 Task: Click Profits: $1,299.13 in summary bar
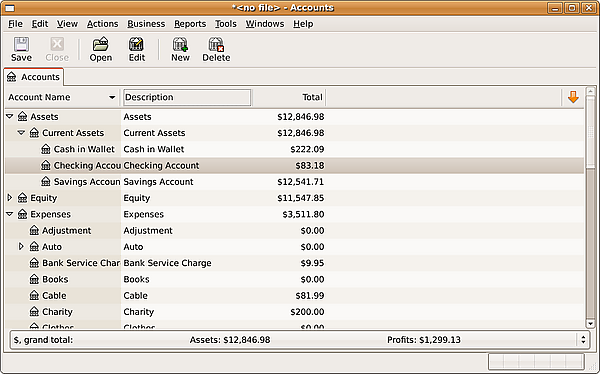pyautogui.click(x=424, y=340)
